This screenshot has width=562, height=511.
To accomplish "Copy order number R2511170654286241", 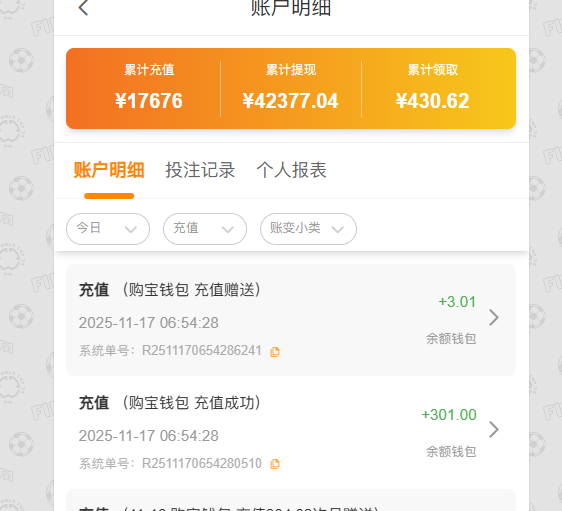I will click(275, 352).
